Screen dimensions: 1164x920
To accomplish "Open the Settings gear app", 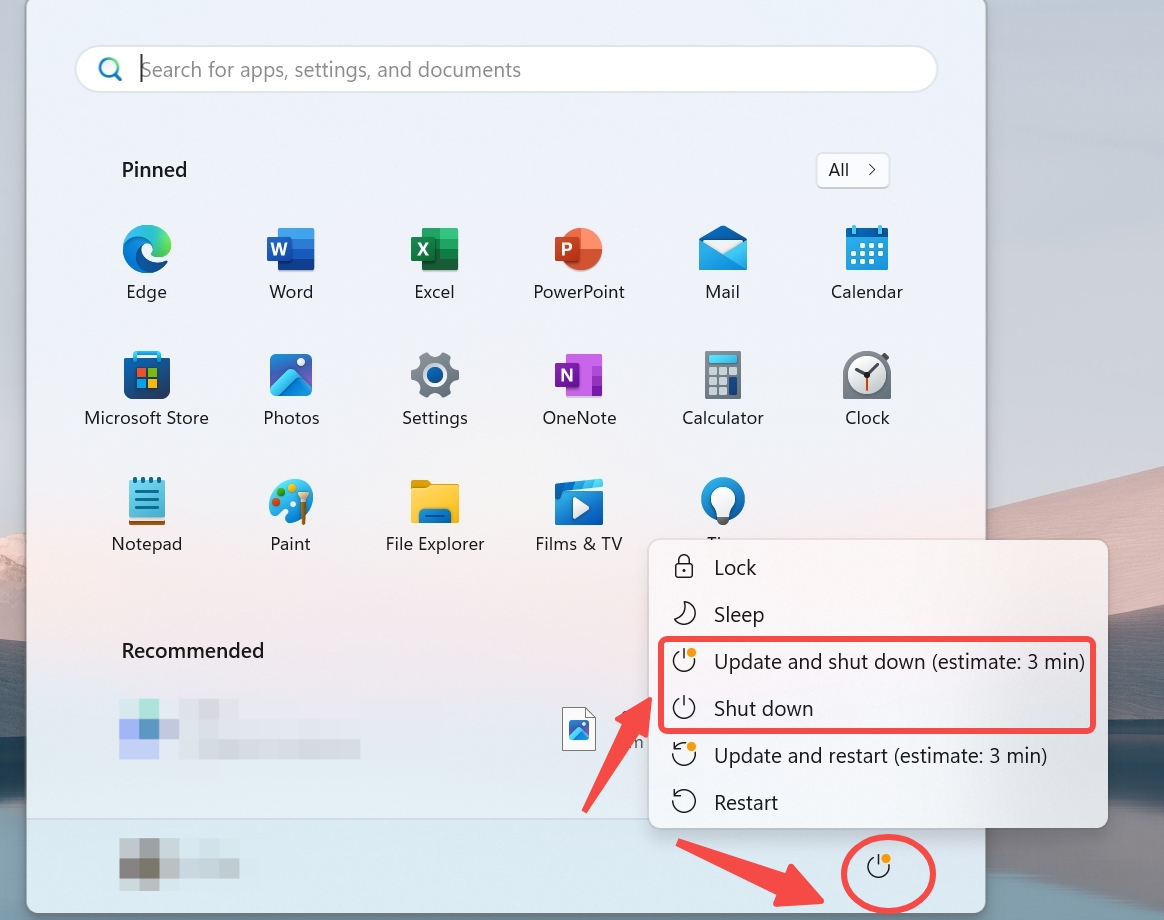I will (434, 388).
